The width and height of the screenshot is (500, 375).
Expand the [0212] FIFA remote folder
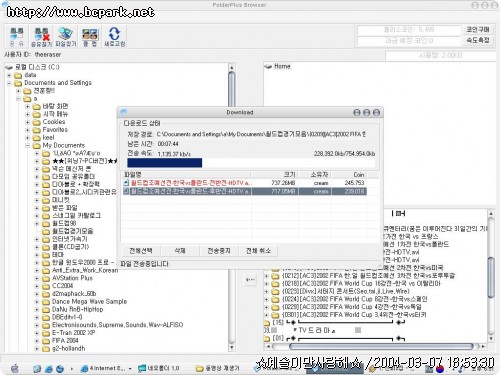point(266,276)
